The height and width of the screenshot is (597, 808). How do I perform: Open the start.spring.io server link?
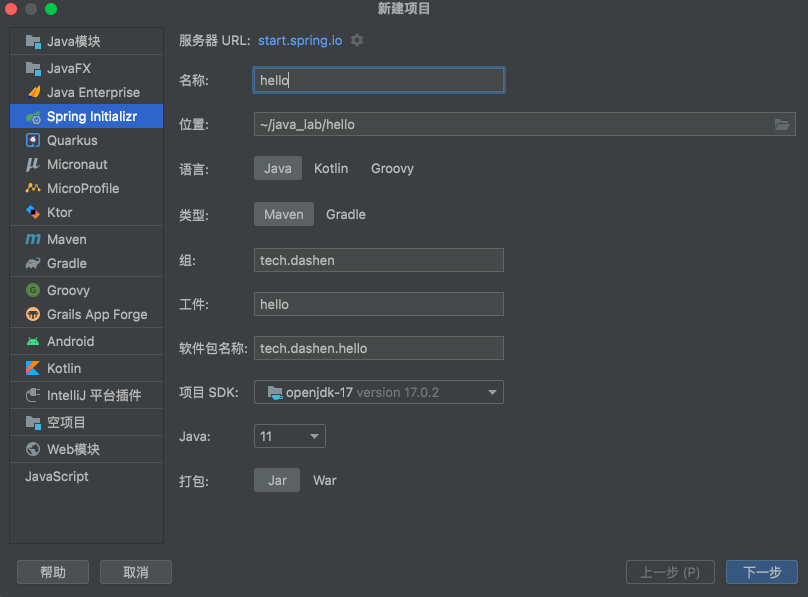pos(300,40)
